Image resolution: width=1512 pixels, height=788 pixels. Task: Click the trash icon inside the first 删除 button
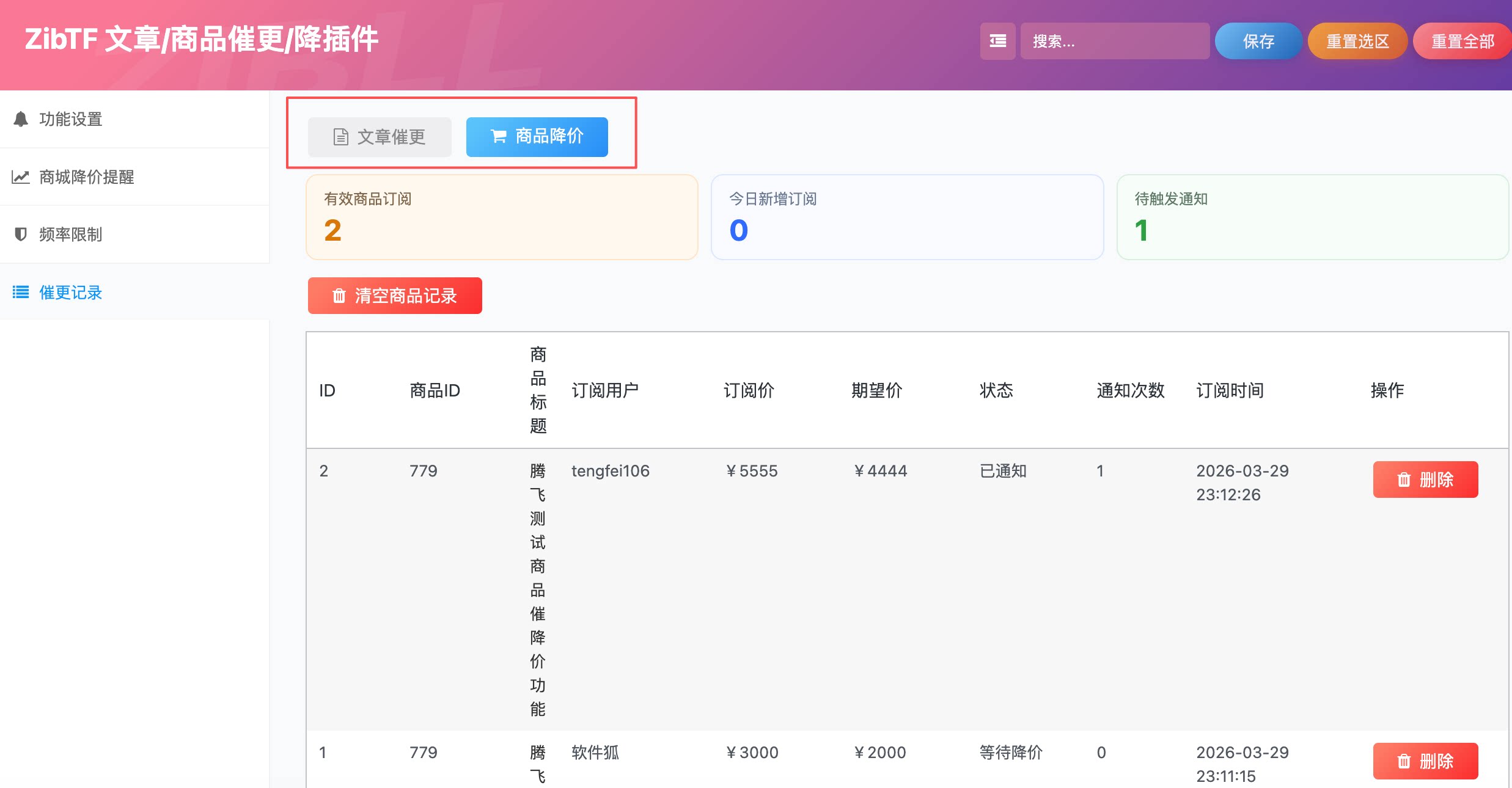tap(1403, 480)
